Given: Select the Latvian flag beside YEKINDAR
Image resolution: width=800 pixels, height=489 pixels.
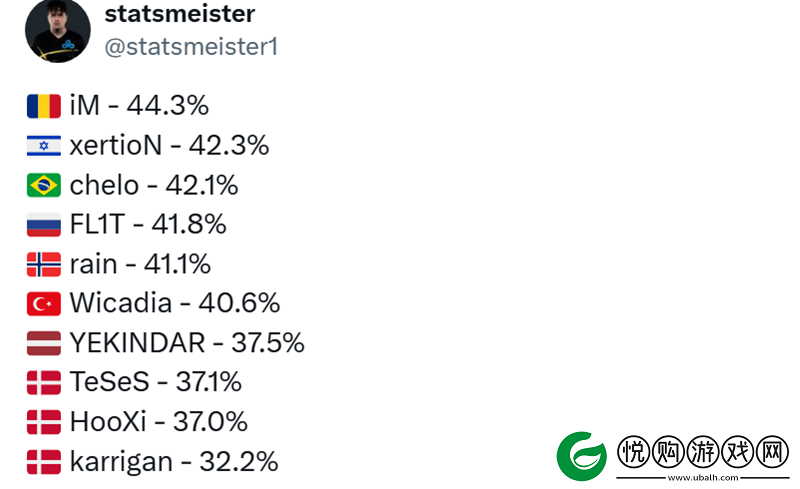Looking at the screenshot, I should (44, 343).
